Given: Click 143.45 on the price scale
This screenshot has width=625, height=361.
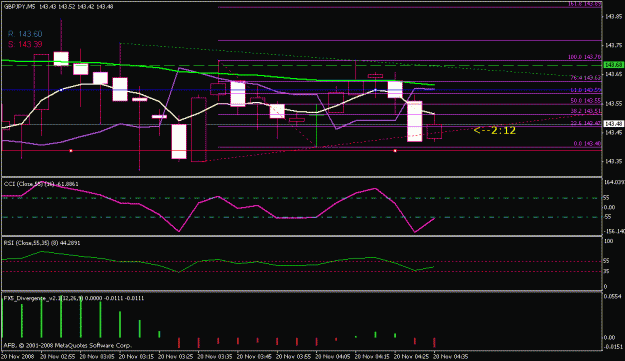Looking at the screenshot, I should (614, 133).
